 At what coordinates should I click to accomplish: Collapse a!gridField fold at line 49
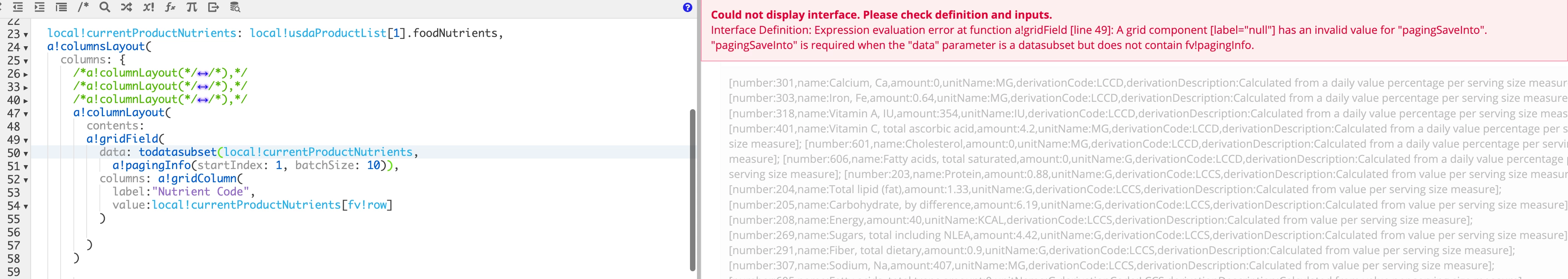[26, 140]
